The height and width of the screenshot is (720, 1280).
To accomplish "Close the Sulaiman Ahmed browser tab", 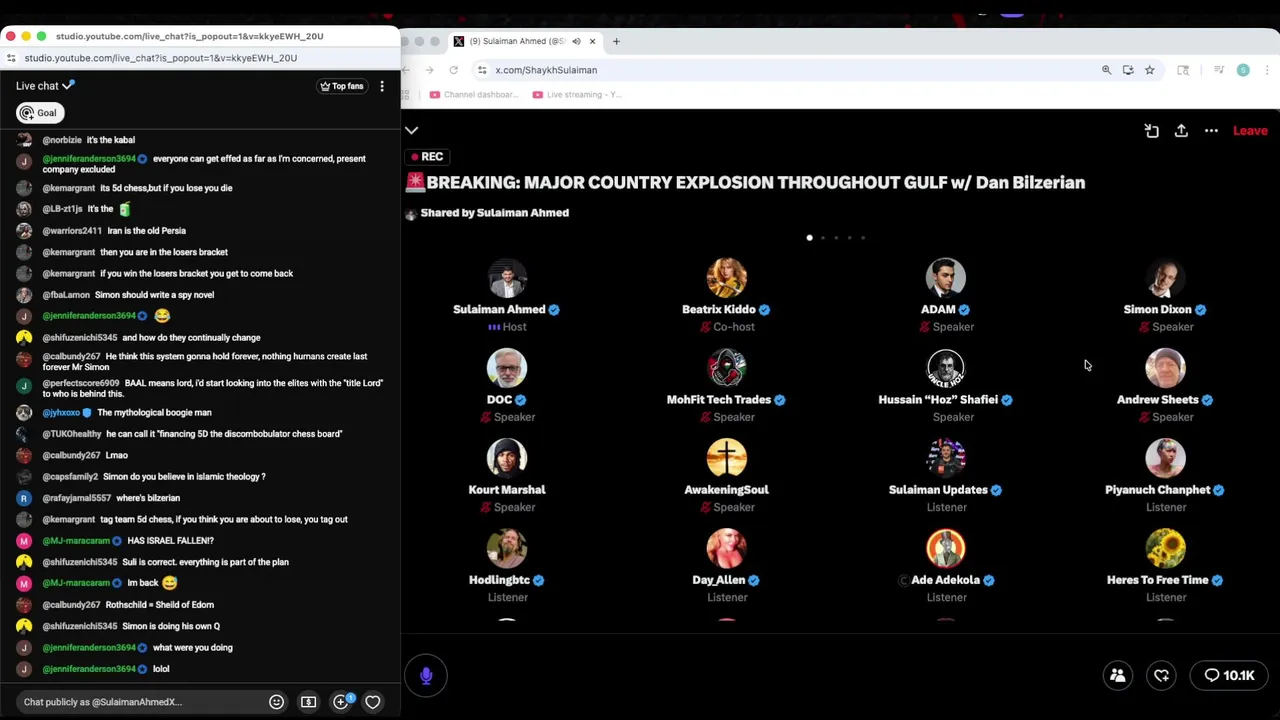I will (x=592, y=41).
